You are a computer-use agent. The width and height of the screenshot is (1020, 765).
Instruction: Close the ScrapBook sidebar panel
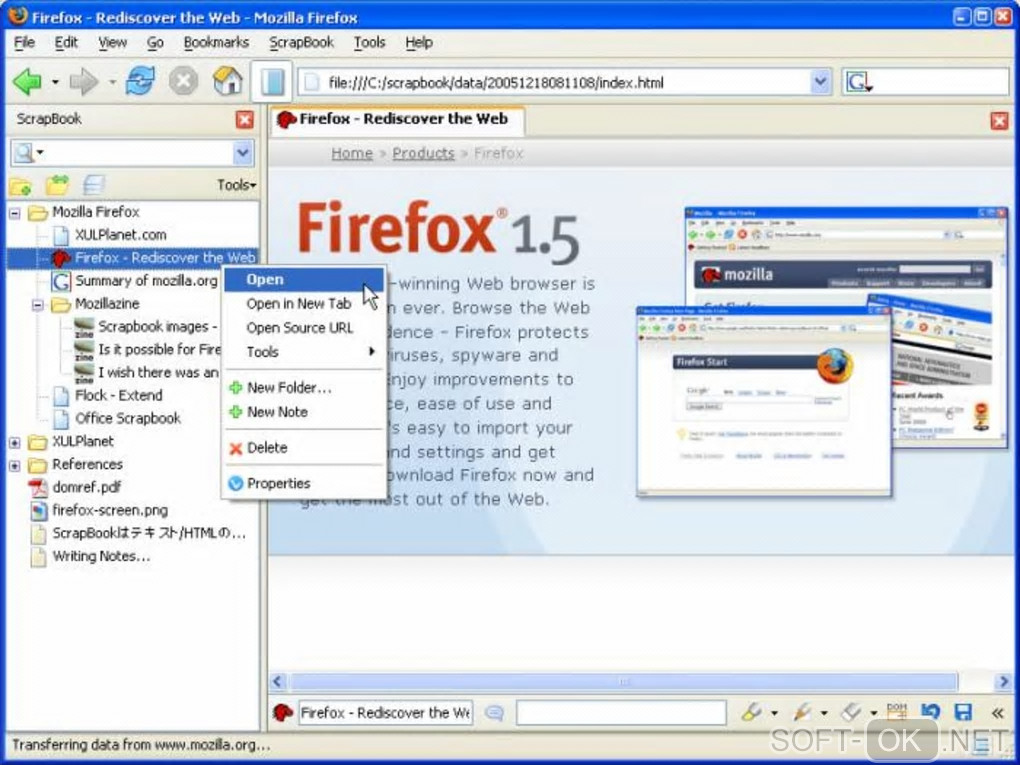245,120
